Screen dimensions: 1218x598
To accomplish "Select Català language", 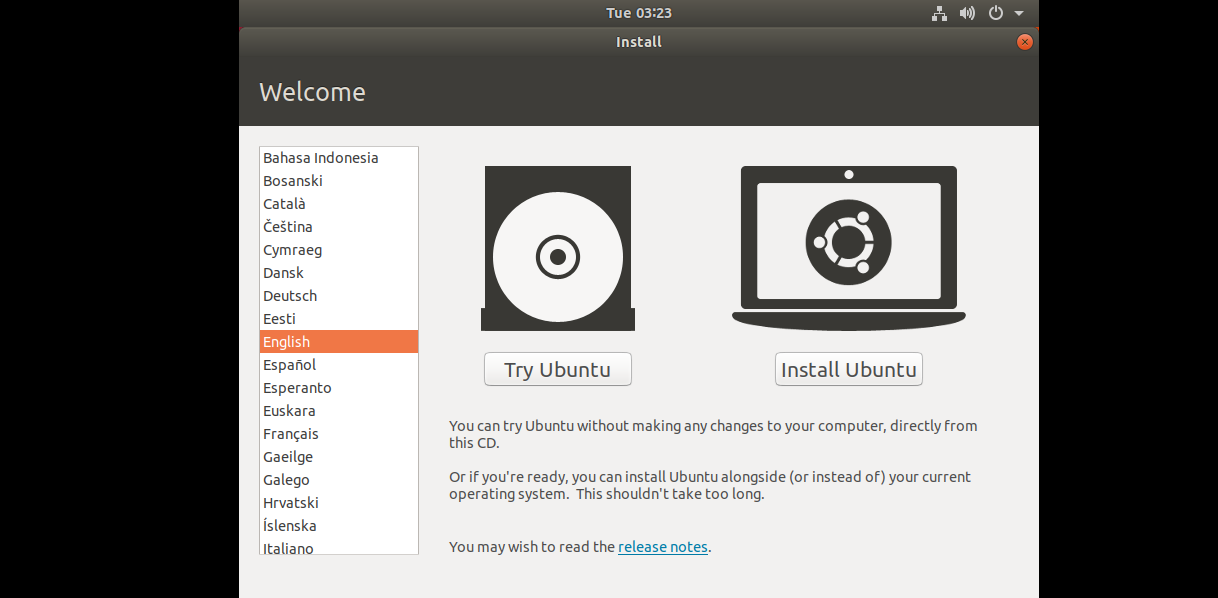I will click(x=339, y=204).
